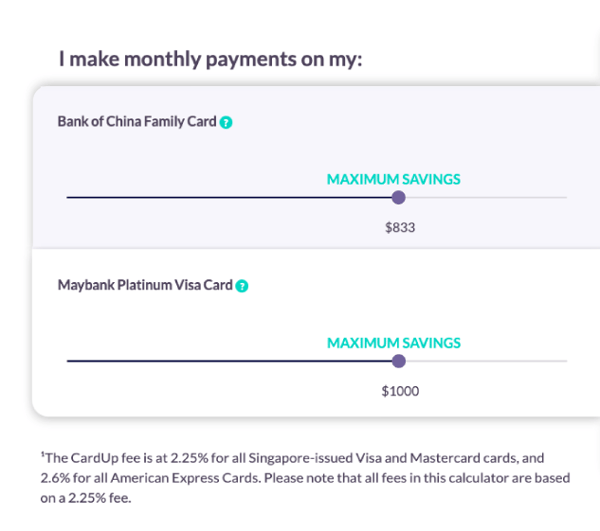Click the $1000 payment amount
The width and height of the screenshot is (600, 531).
[x=400, y=391]
